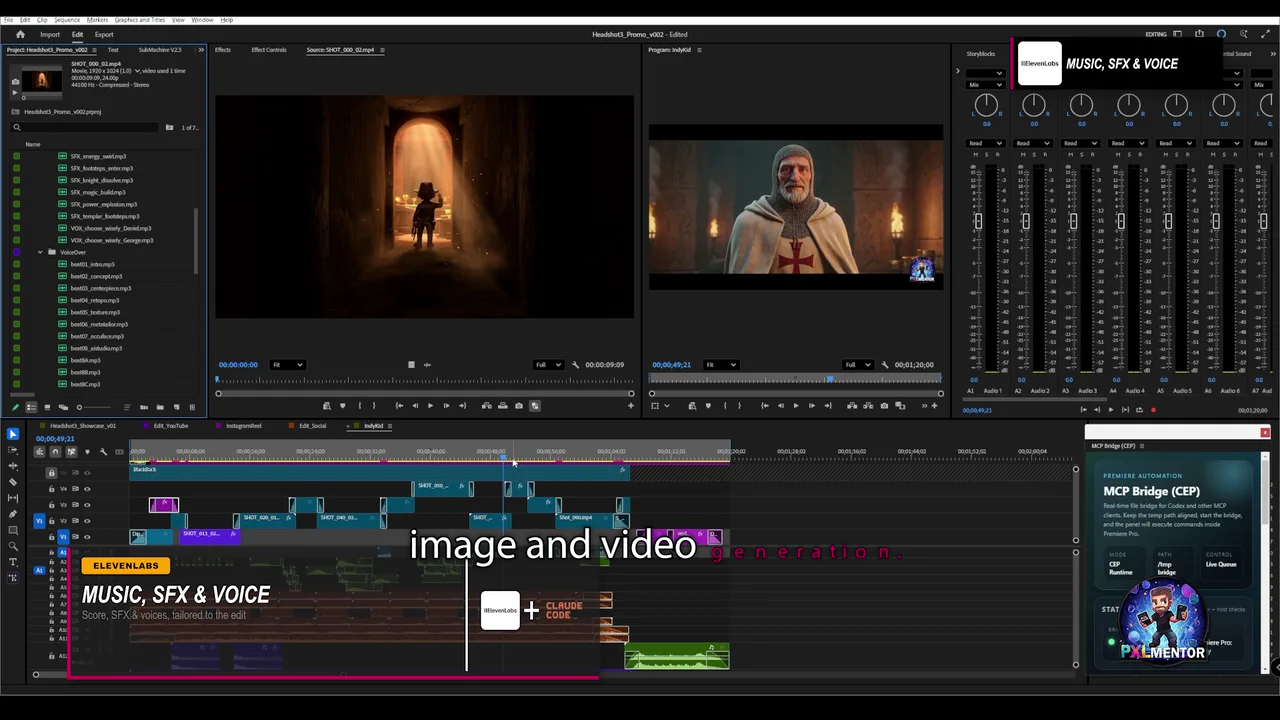Screen dimensions: 1280x720
Task: Select the Pen tool
Action: (x=12, y=514)
